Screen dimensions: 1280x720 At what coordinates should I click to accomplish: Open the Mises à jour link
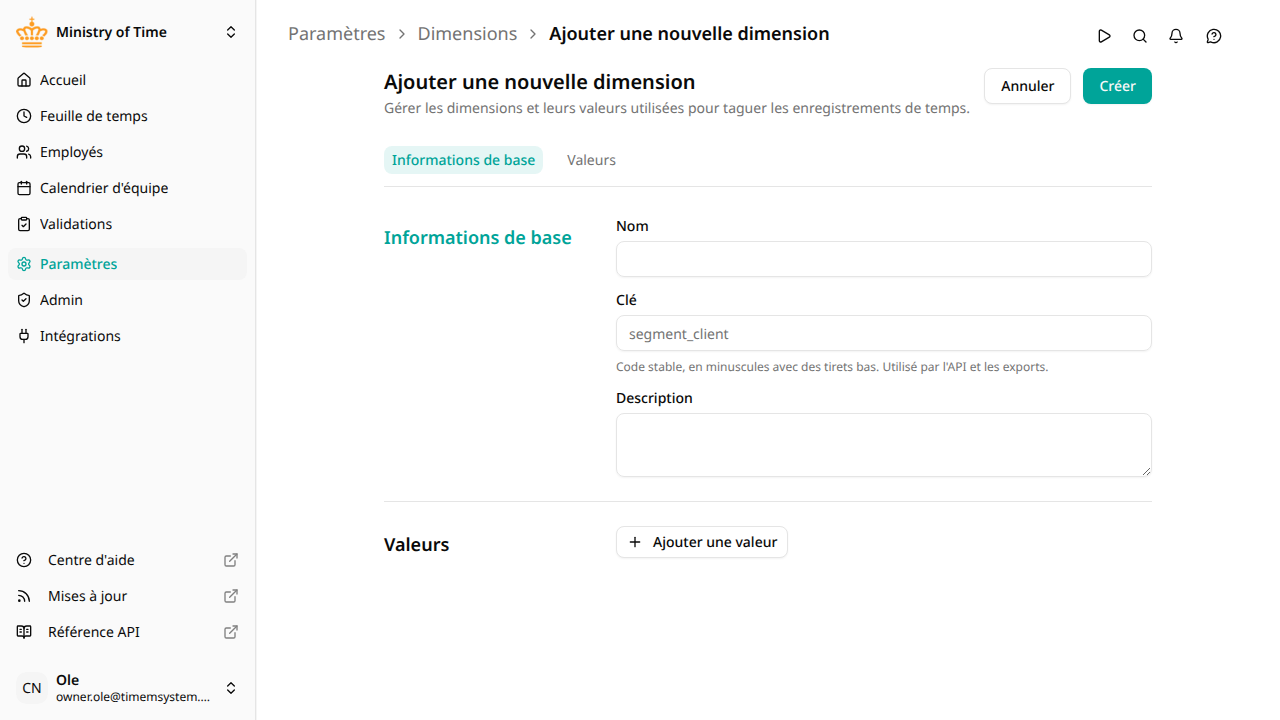pyautogui.click(x=127, y=596)
